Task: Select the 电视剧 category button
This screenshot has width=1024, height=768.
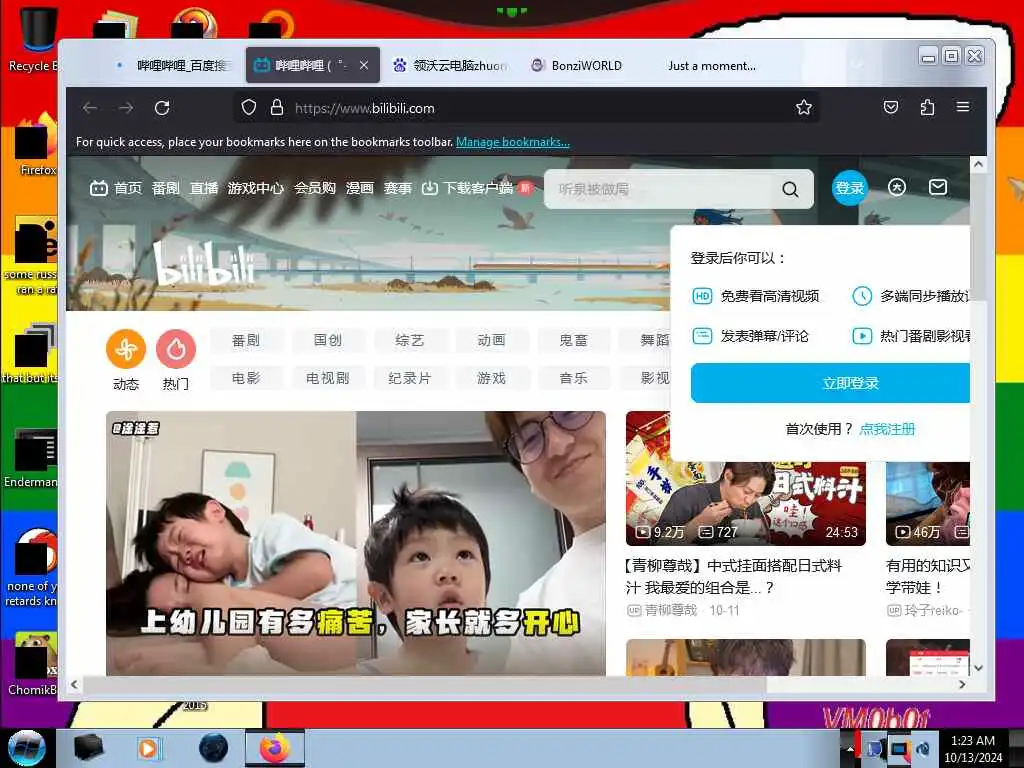Action: (x=328, y=378)
